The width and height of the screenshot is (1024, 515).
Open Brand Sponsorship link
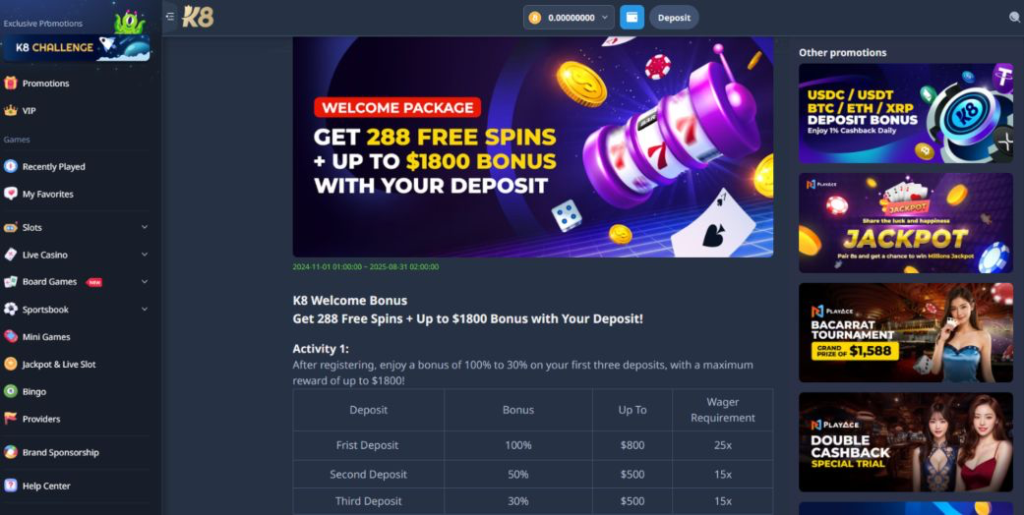[x=61, y=452]
